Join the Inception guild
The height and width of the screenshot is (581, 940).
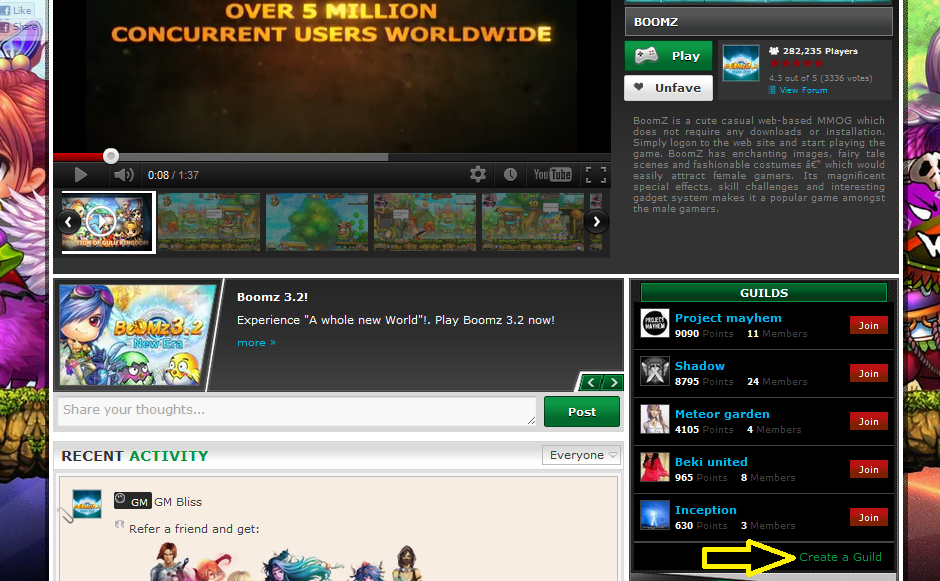click(x=868, y=517)
